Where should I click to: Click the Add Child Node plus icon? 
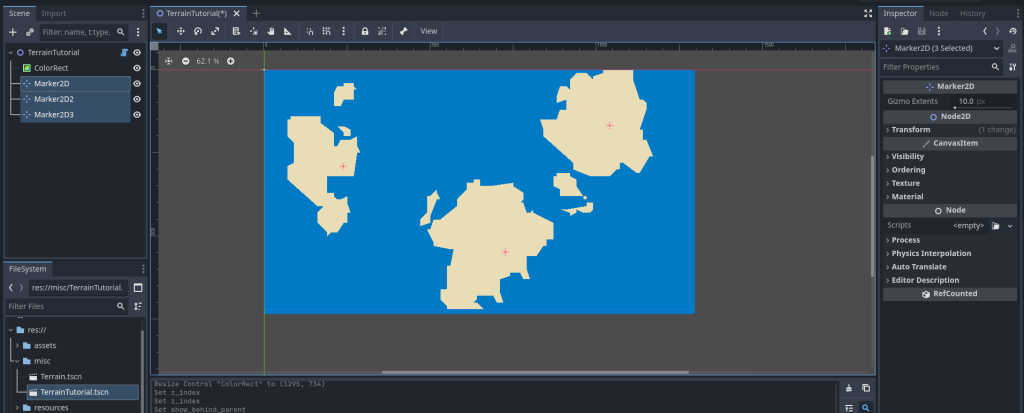(x=13, y=32)
